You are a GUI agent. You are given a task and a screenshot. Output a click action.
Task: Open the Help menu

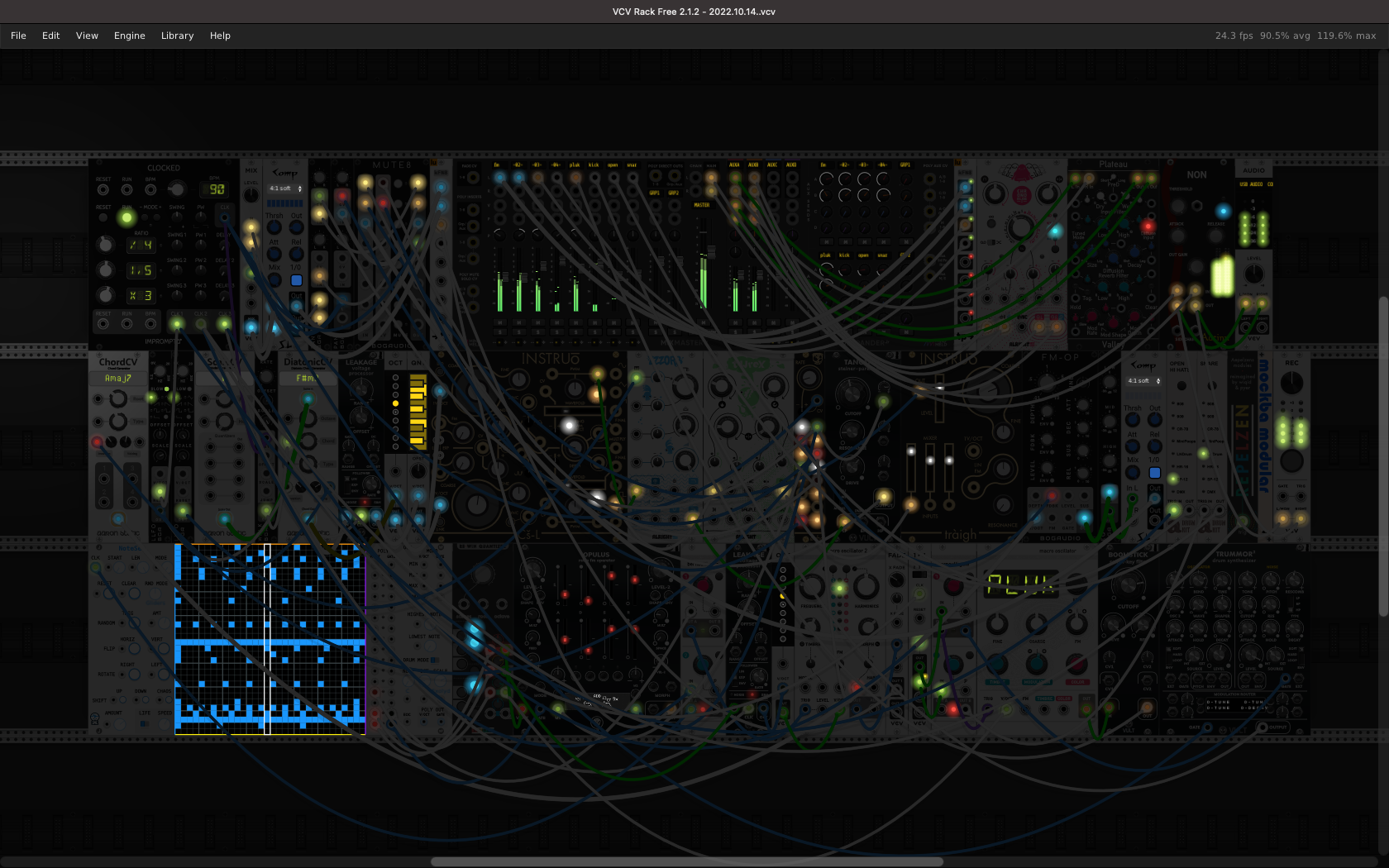pos(220,36)
